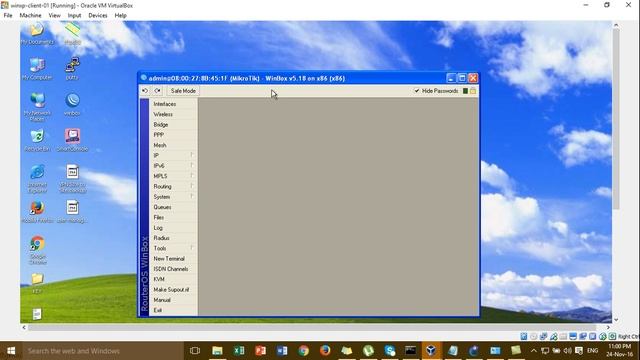Image resolution: width=640 pixels, height=360 pixels.
Task: Click the WinBox redo arrow icon
Action: pyautogui.click(x=158, y=91)
